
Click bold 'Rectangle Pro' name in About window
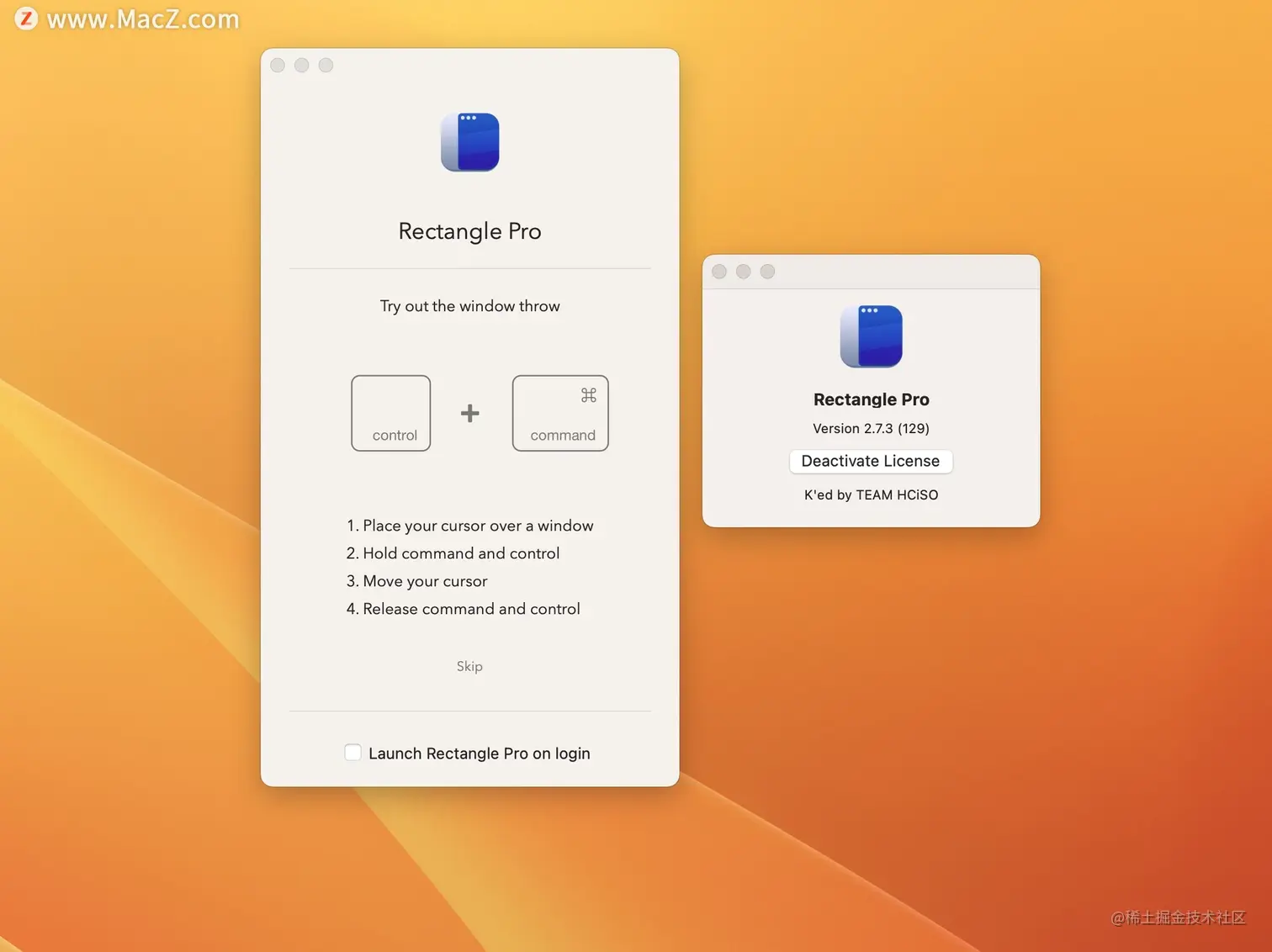(x=871, y=399)
